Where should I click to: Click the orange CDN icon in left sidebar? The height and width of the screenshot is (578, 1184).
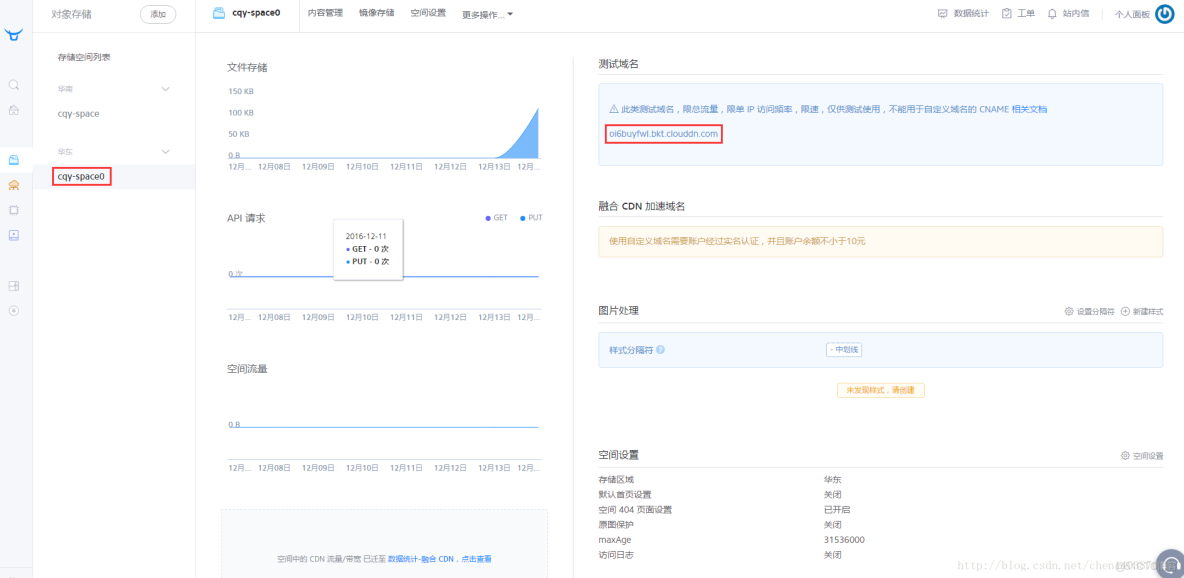[14, 185]
